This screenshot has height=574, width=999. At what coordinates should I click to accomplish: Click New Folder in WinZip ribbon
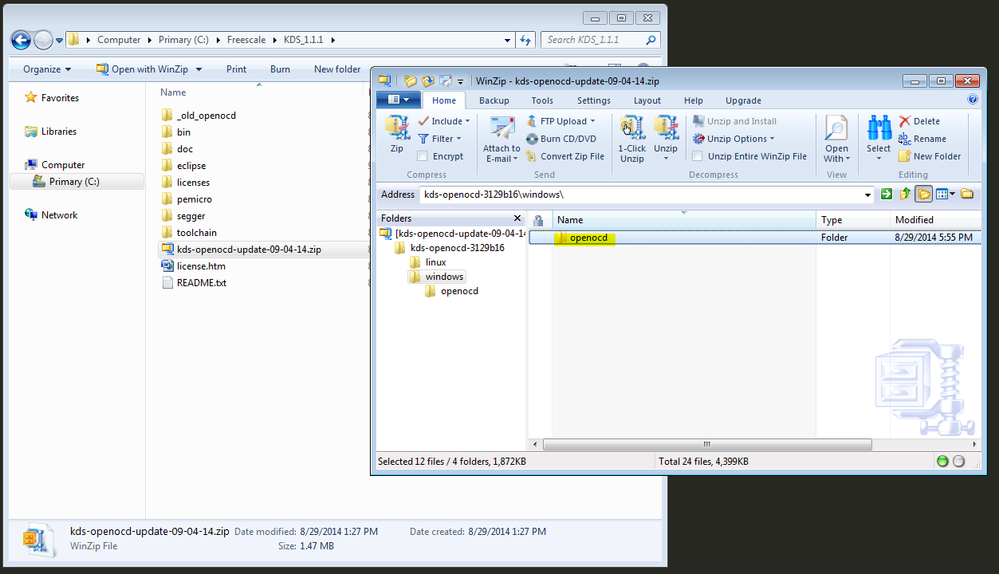(930, 156)
